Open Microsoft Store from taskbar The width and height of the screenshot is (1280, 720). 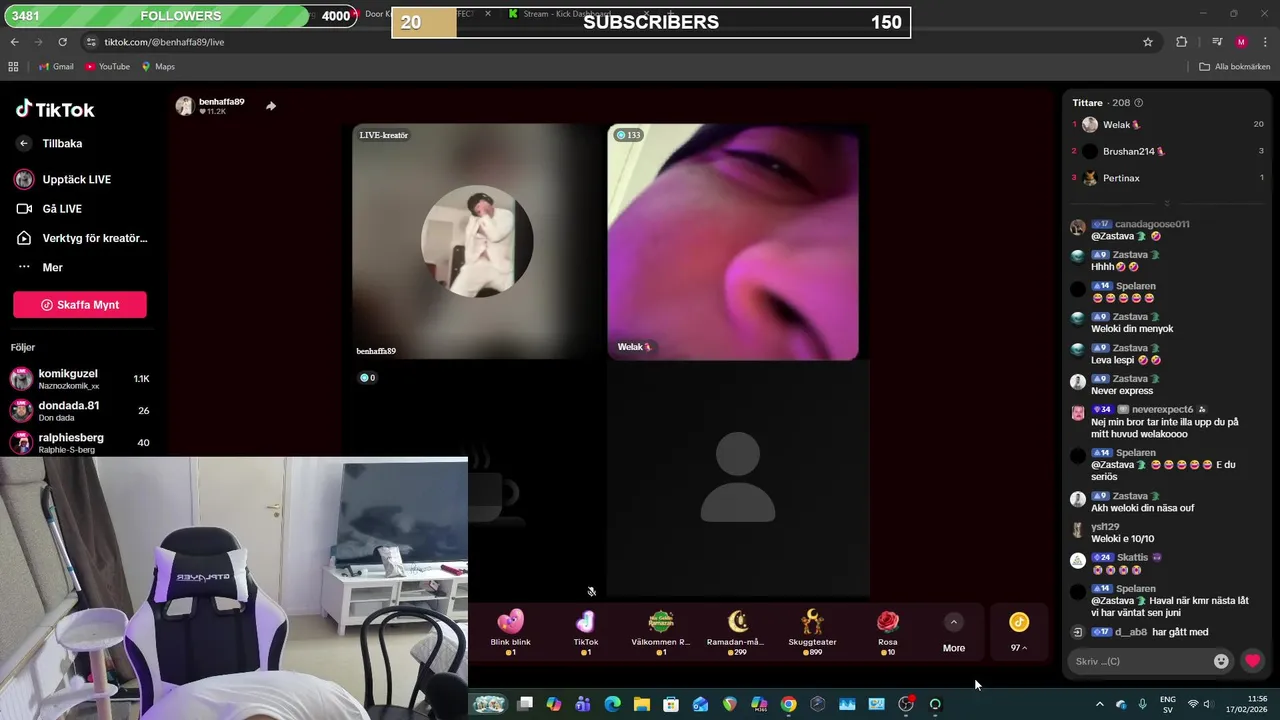[671, 704]
